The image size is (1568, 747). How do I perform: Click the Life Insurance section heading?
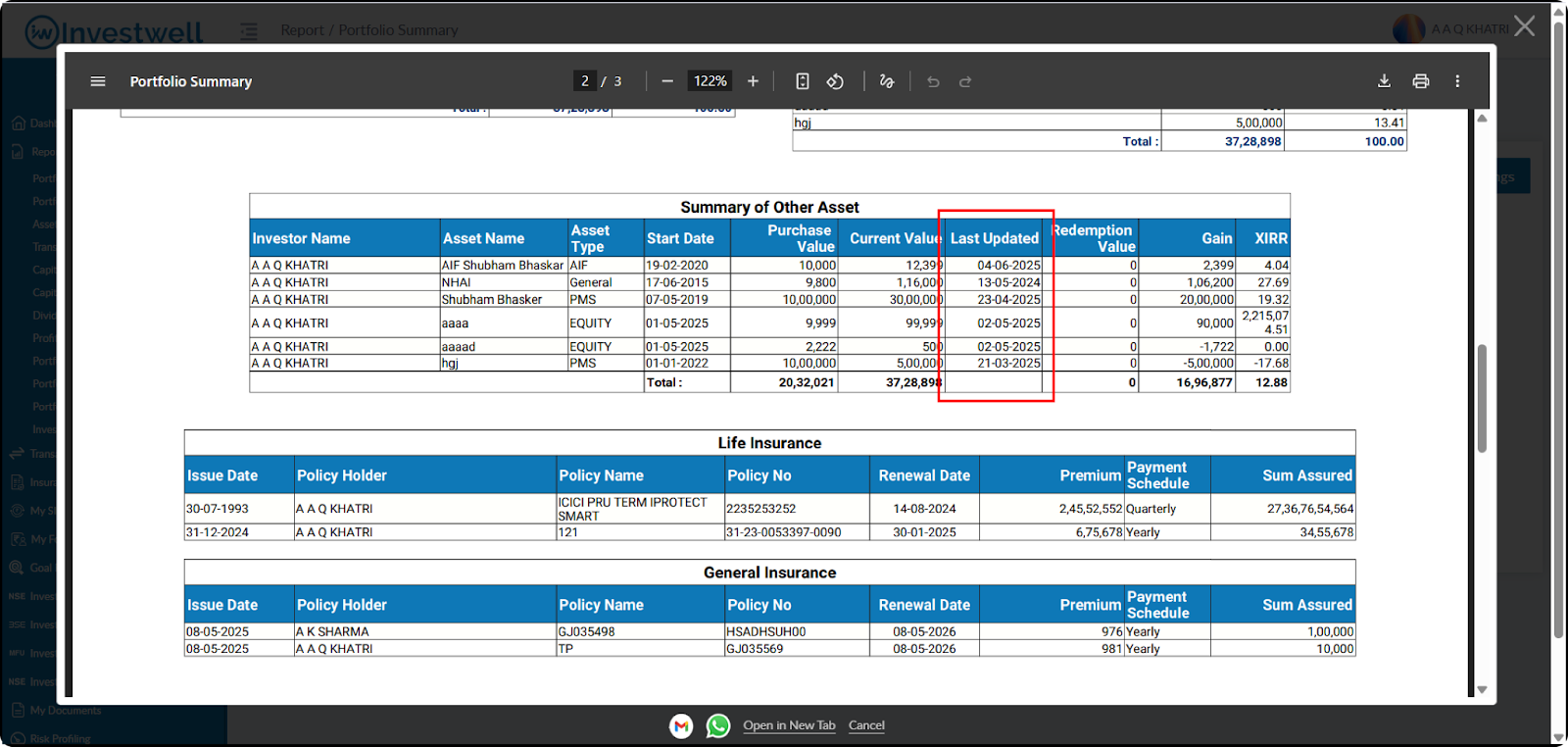(769, 443)
